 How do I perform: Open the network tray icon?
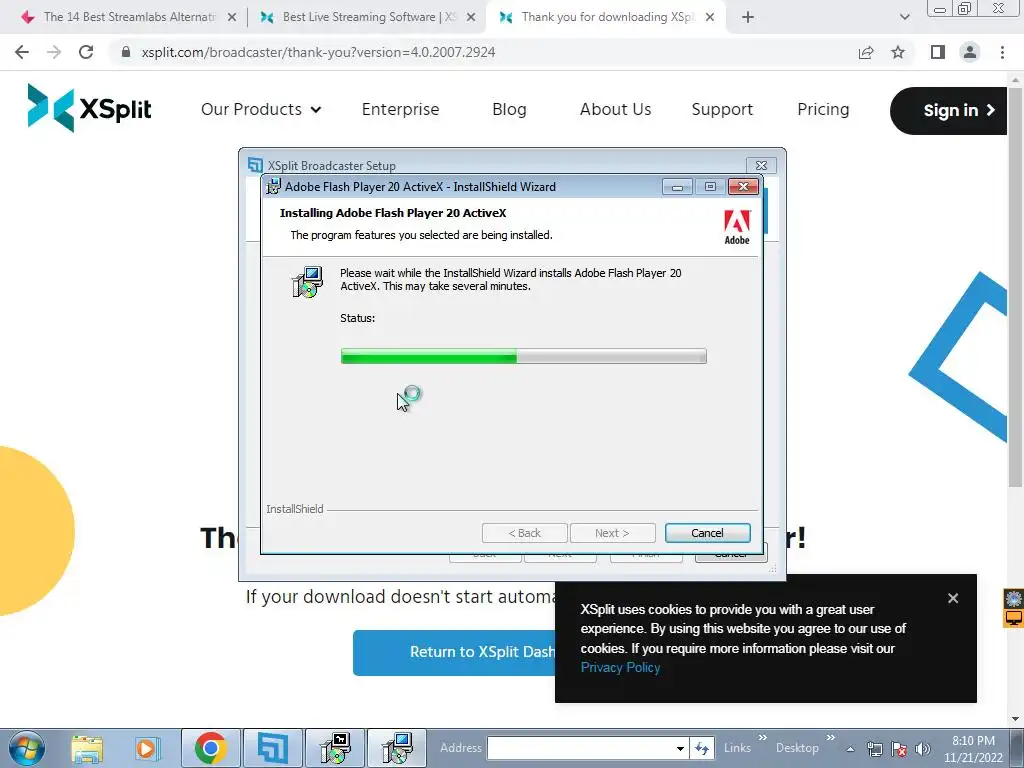pos(875,749)
